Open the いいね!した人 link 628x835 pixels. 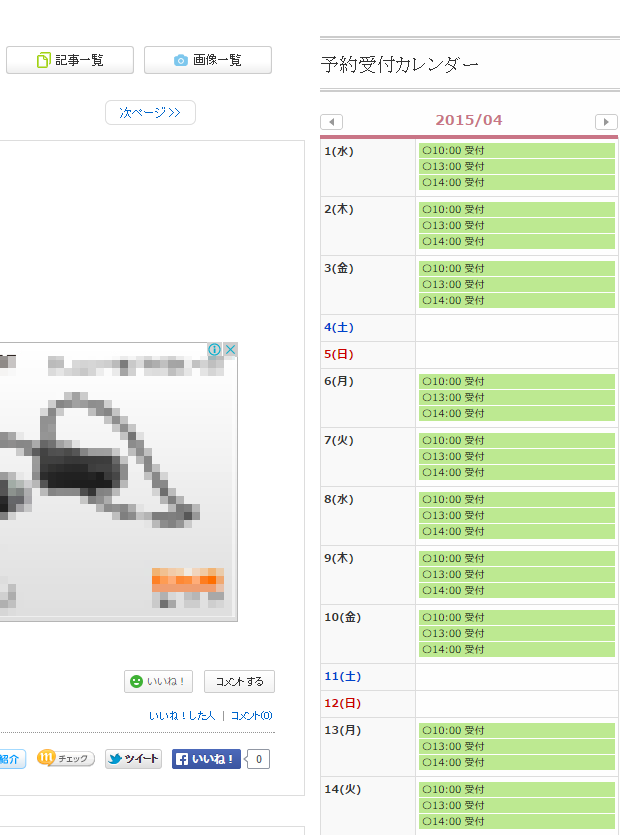click(x=182, y=716)
